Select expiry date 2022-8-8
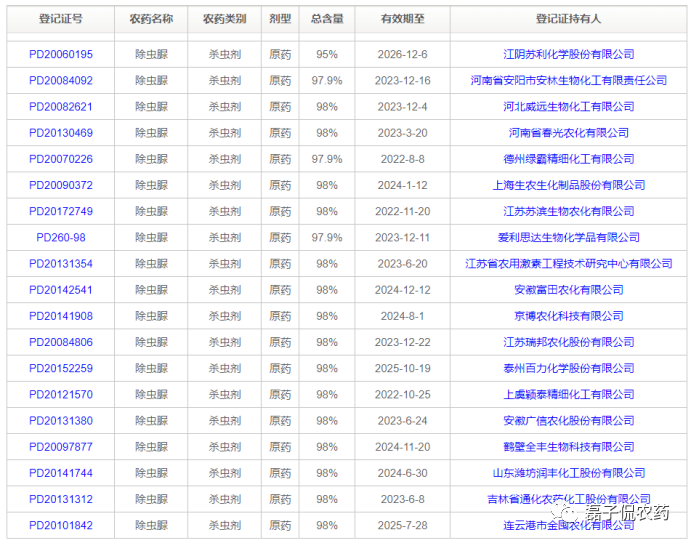 point(402,159)
